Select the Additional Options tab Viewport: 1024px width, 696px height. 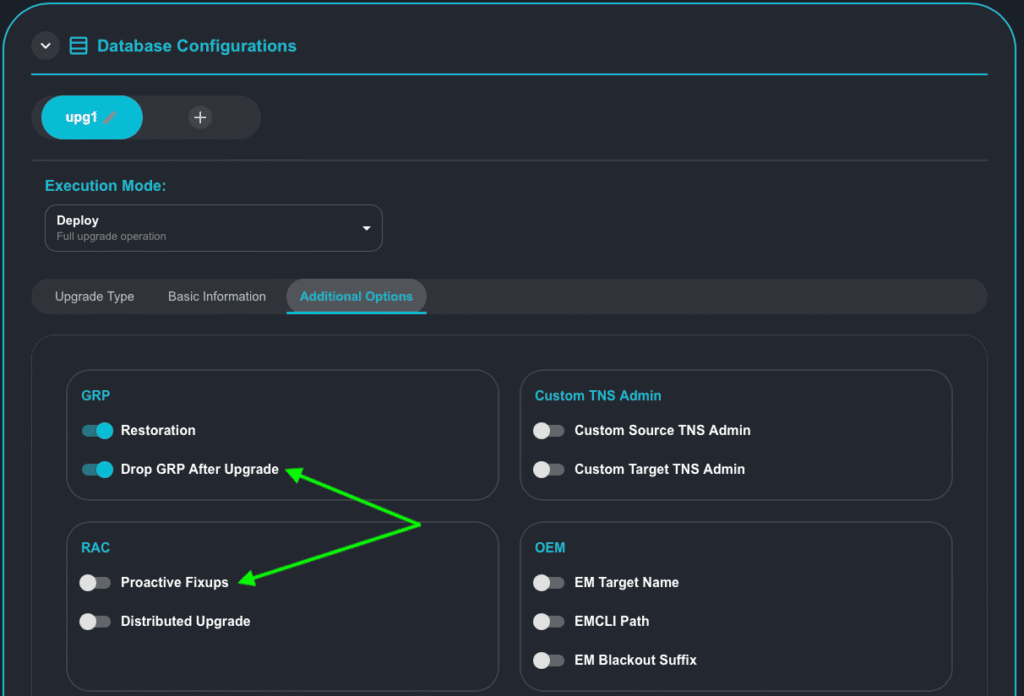tap(356, 296)
